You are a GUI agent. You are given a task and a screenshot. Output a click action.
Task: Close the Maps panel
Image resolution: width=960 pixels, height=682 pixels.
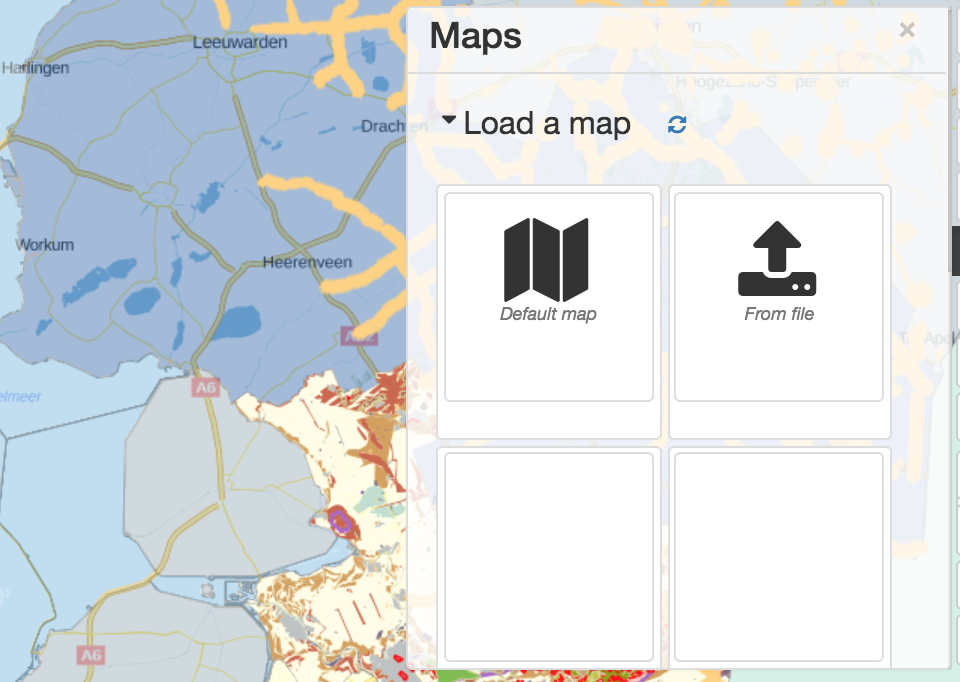(x=907, y=29)
